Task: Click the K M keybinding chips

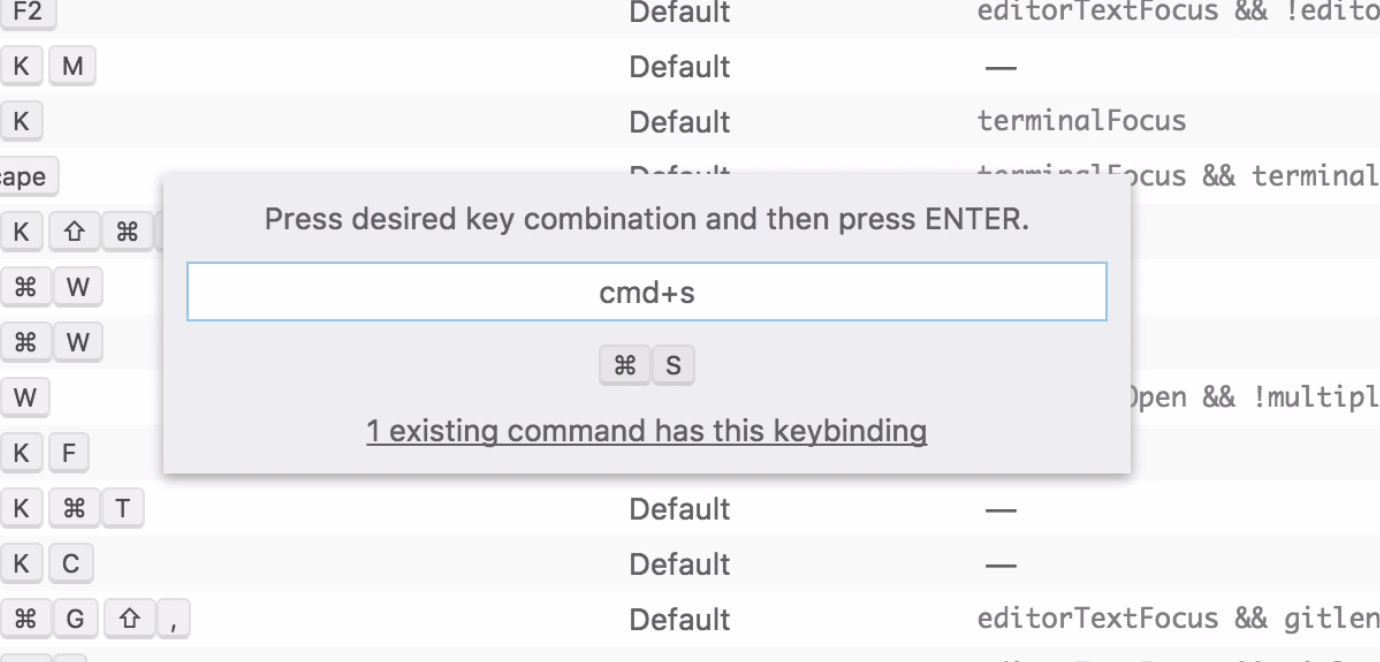Action: 47,66
